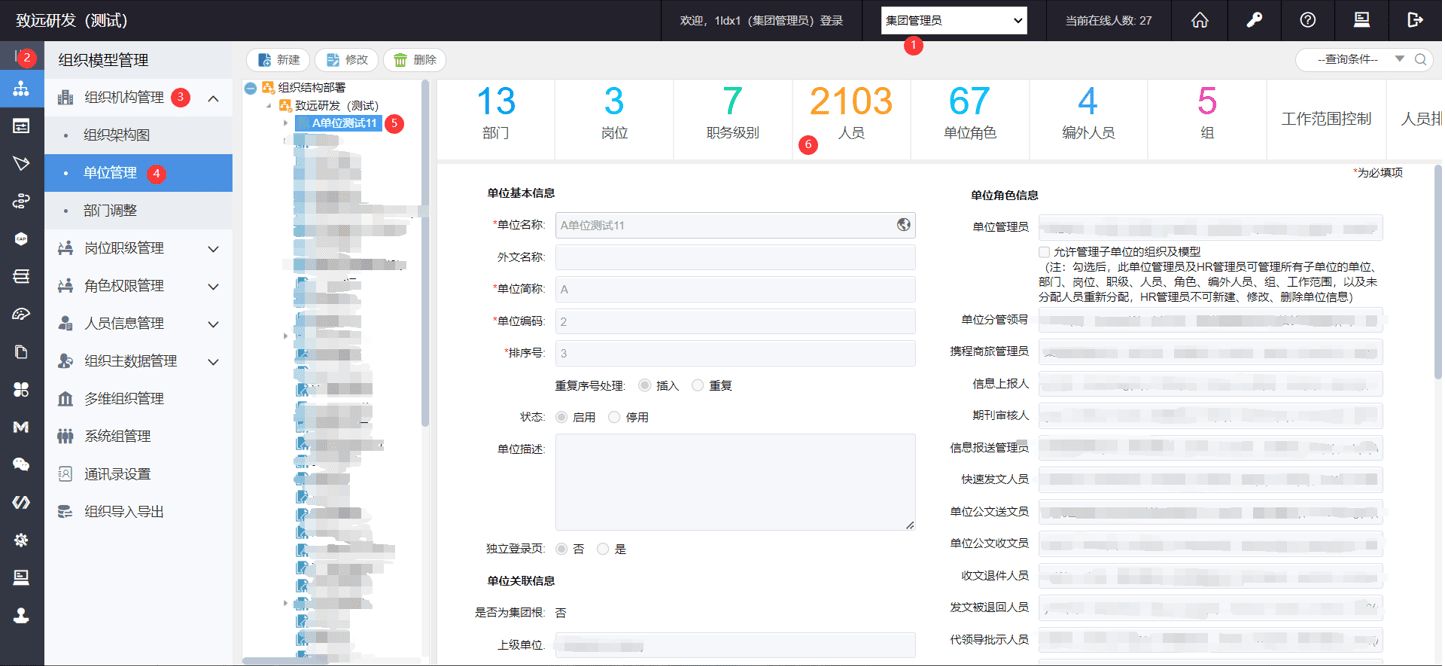Screen dimensions: 1445x666
Task: Click the key icon in top bar
Action: pyautogui.click(x=1254, y=20)
